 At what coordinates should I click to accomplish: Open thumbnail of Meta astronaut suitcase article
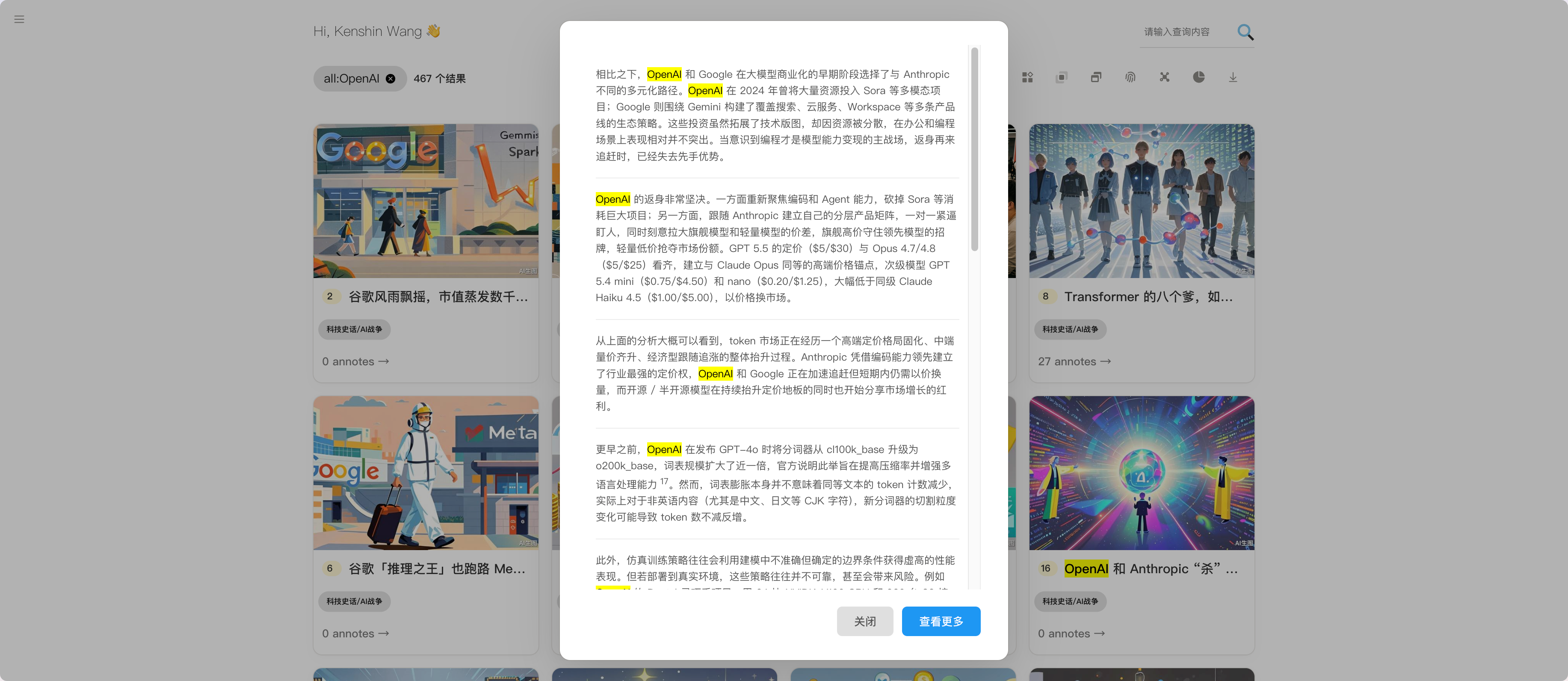click(x=426, y=473)
